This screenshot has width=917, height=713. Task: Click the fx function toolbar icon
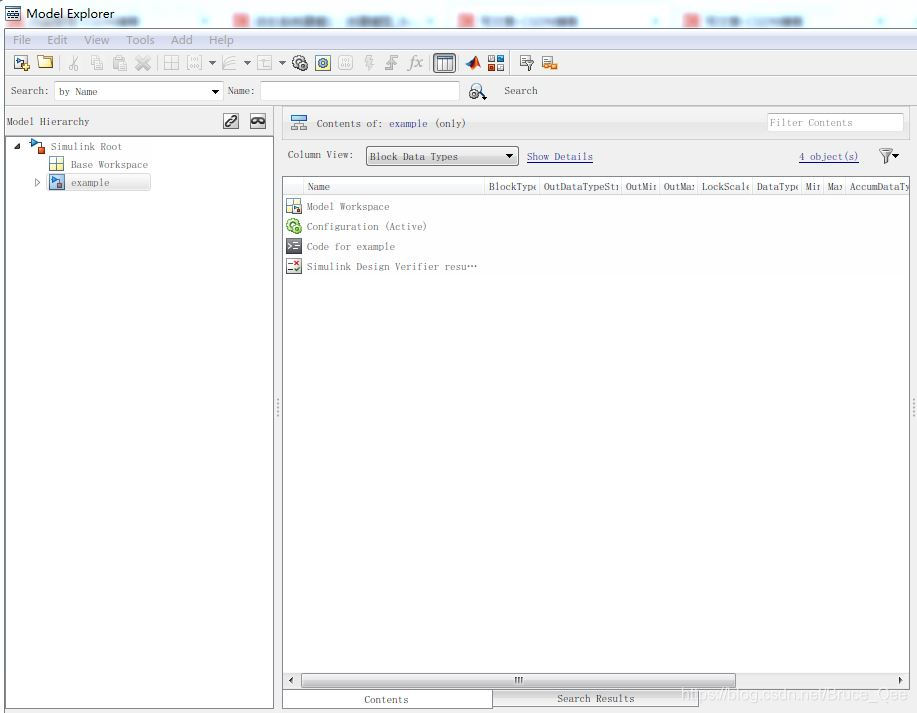[415, 63]
